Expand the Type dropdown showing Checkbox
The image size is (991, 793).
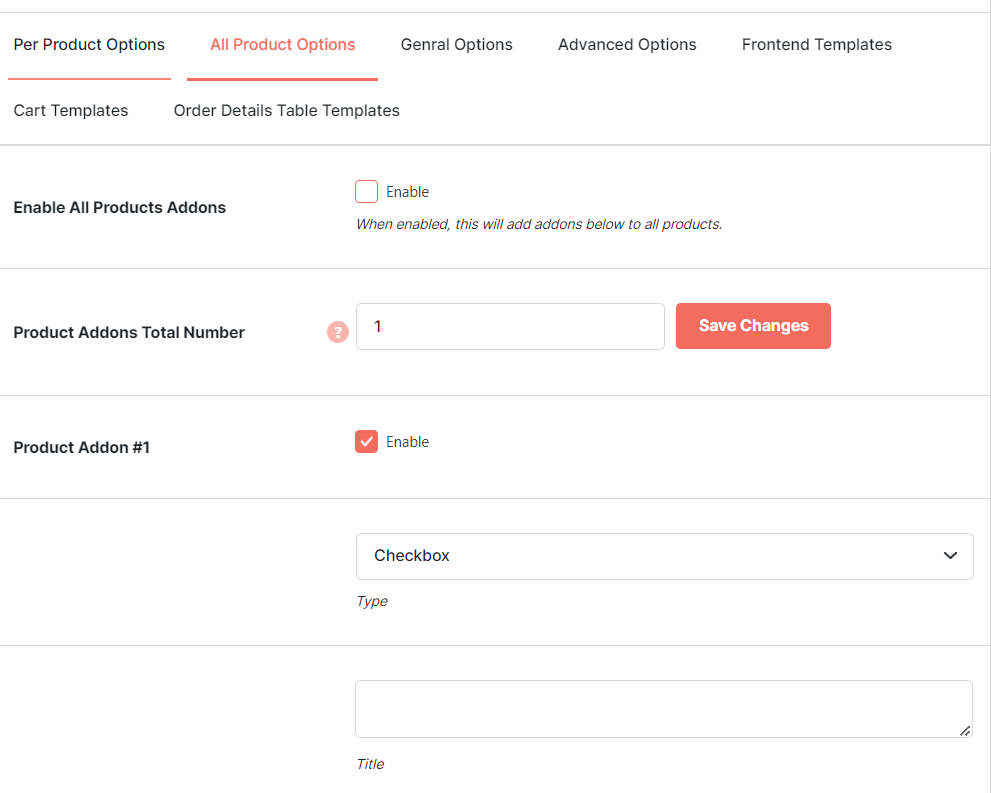point(664,556)
